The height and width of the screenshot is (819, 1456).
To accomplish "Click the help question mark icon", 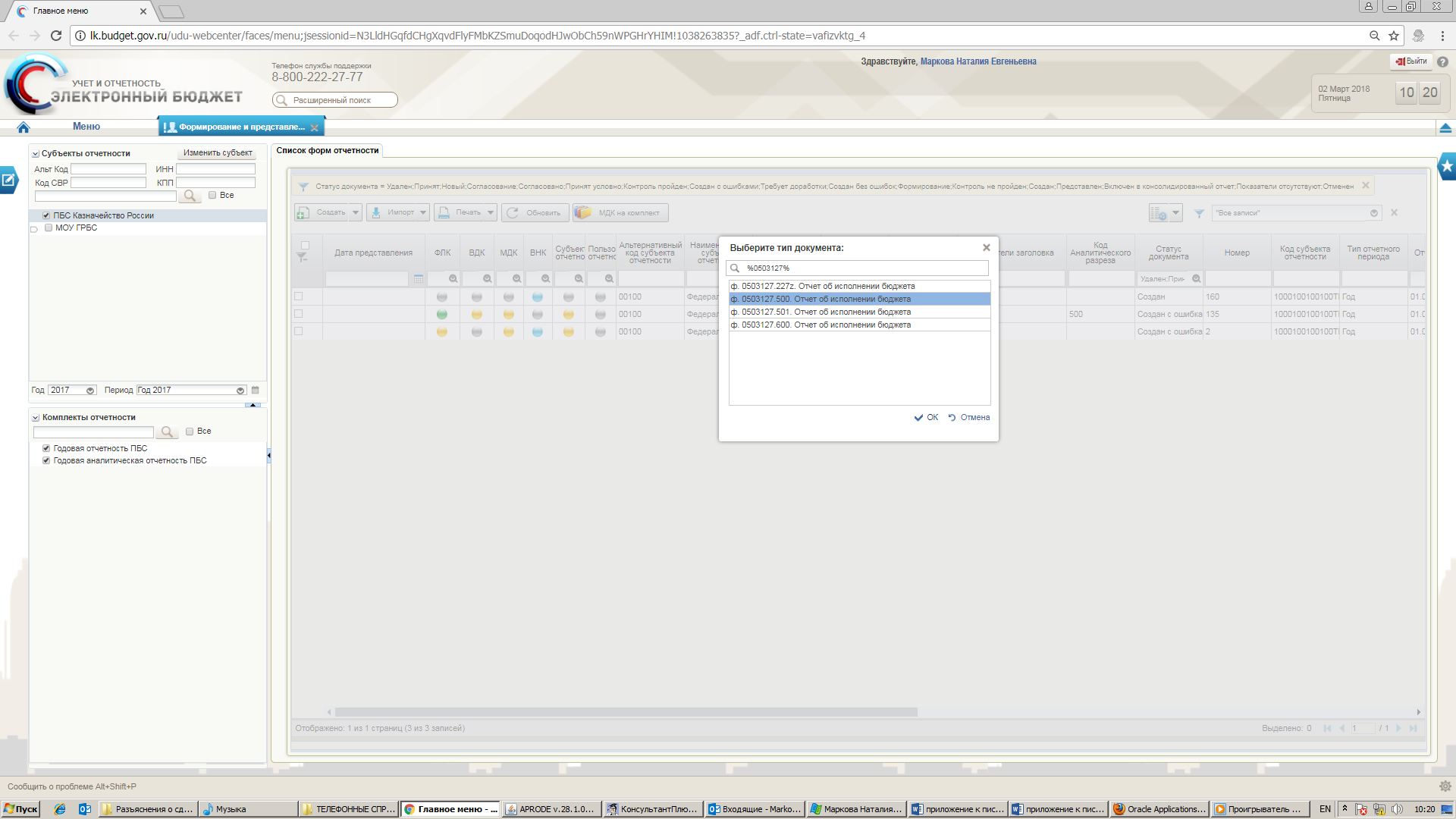I will [x=1442, y=62].
